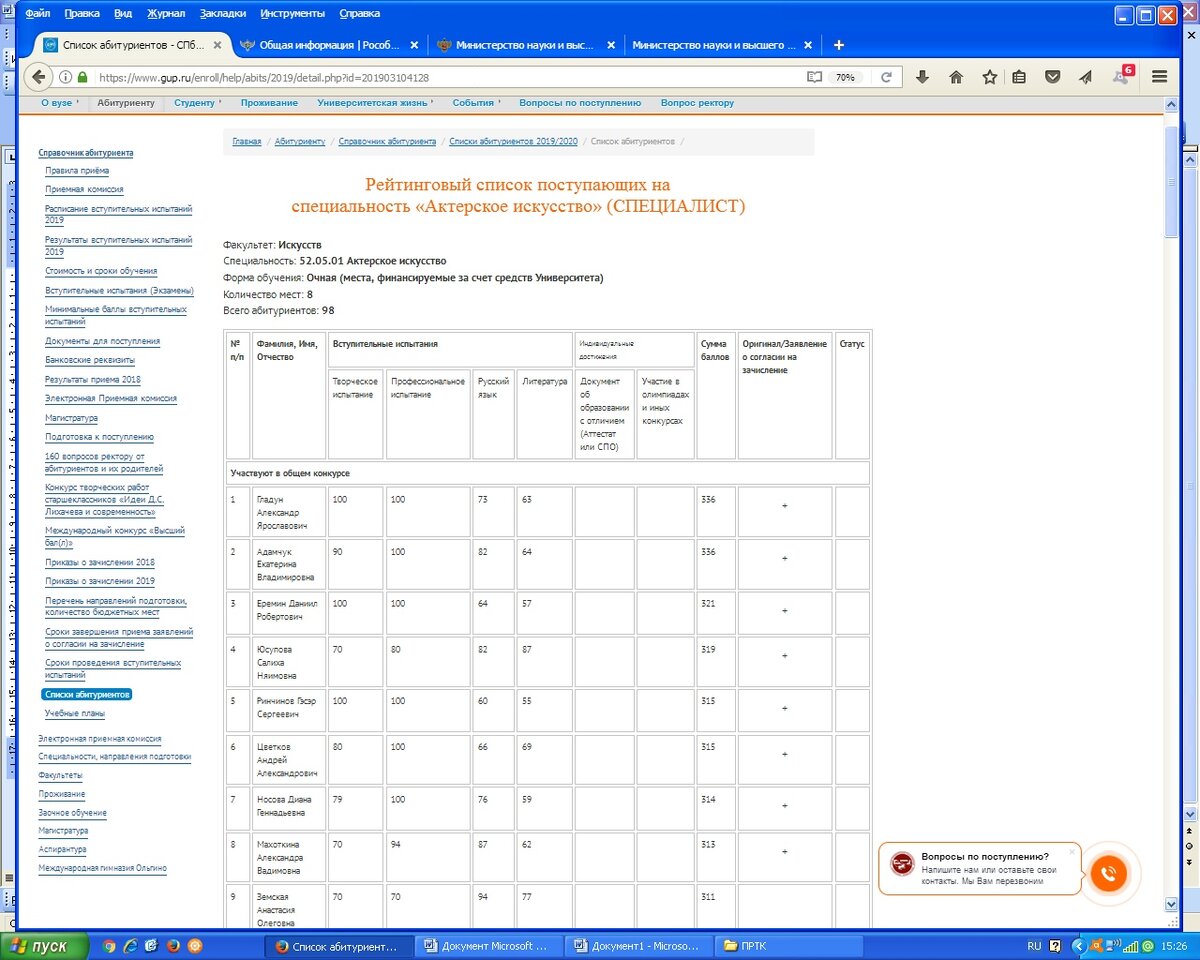Click network signal bars tray icon
This screenshot has height=960, width=1200.
1132,945
